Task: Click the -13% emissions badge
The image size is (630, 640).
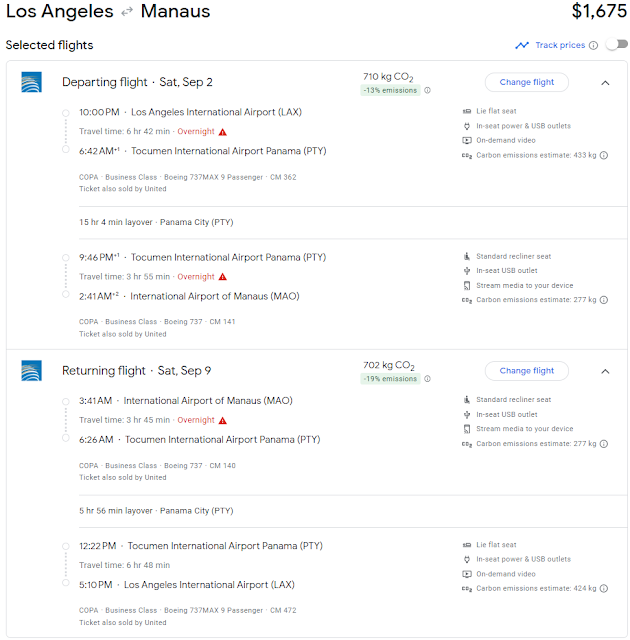Action: [x=390, y=90]
